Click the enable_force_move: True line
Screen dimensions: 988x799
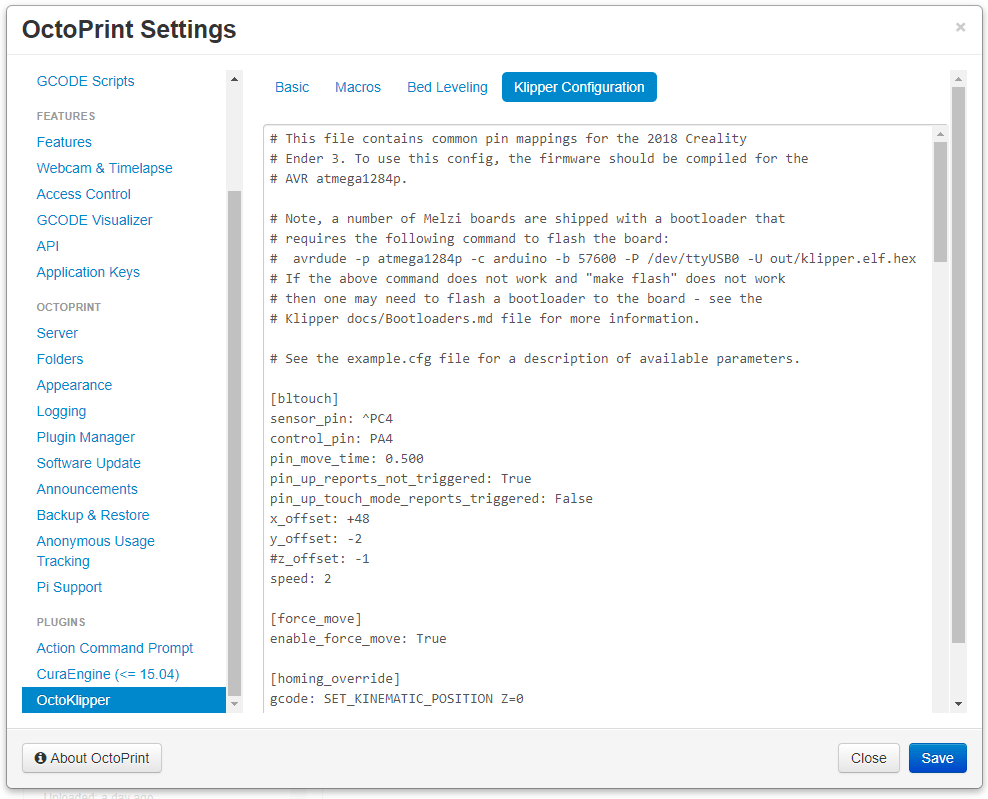[x=358, y=639]
